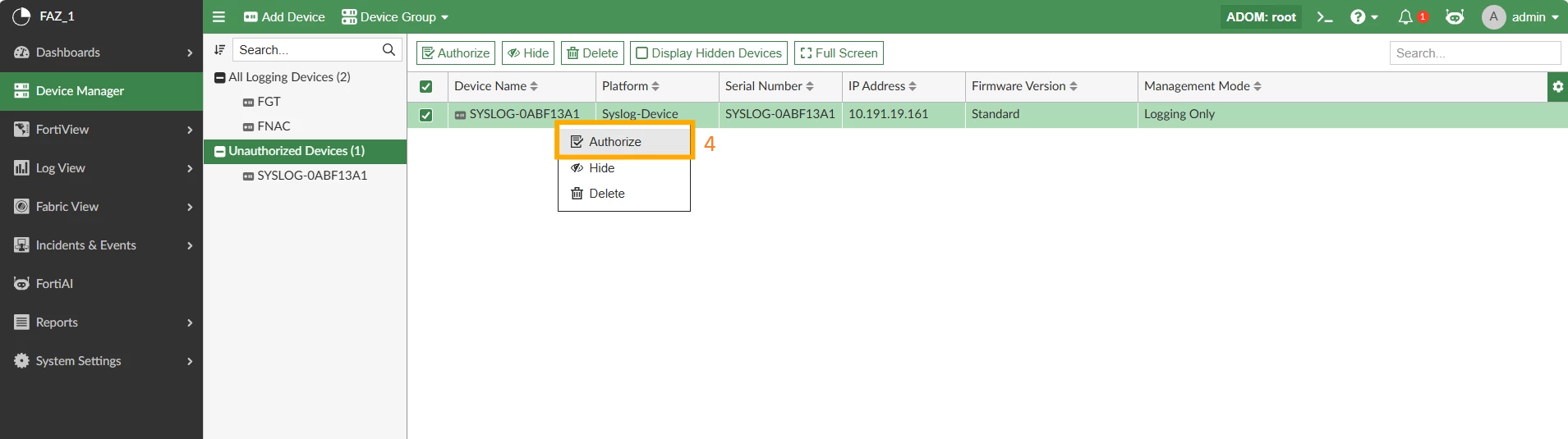Click the Incidents & Events sidebar icon
This screenshot has height=439, width=1568.
coord(21,245)
